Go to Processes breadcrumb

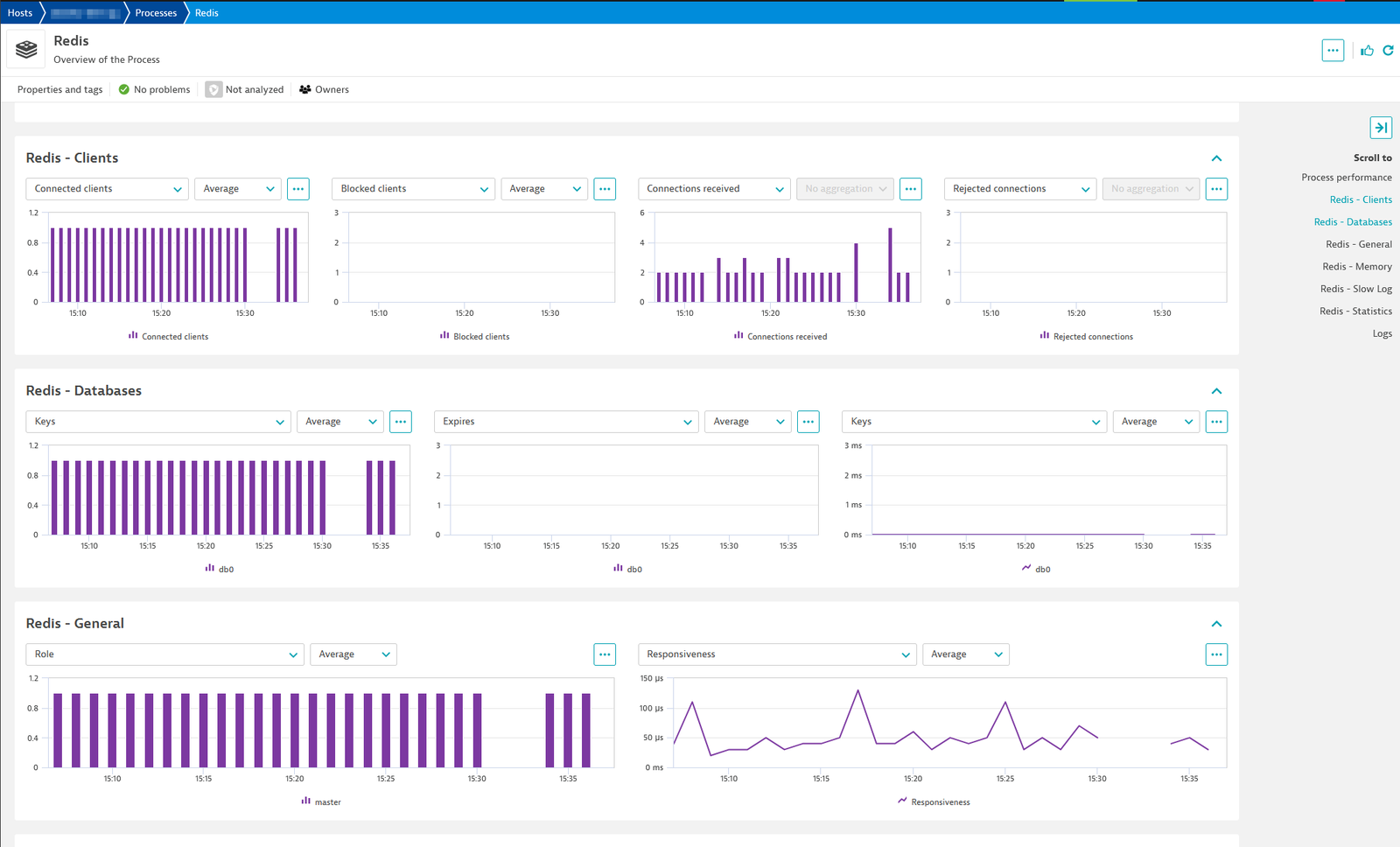(x=156, y=12)
